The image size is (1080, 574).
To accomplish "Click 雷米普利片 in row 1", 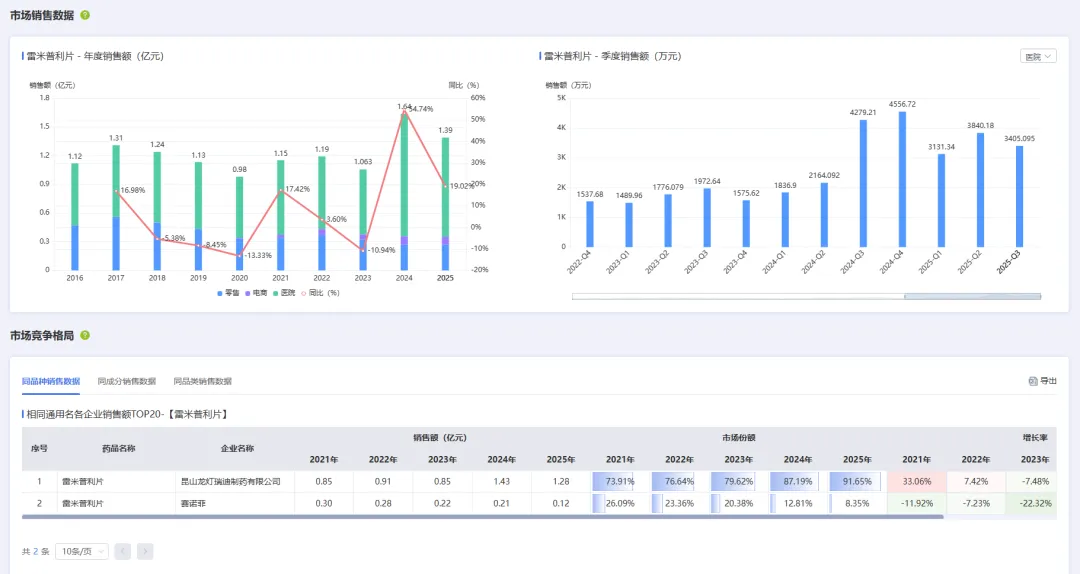I will (x=83, y=482).
